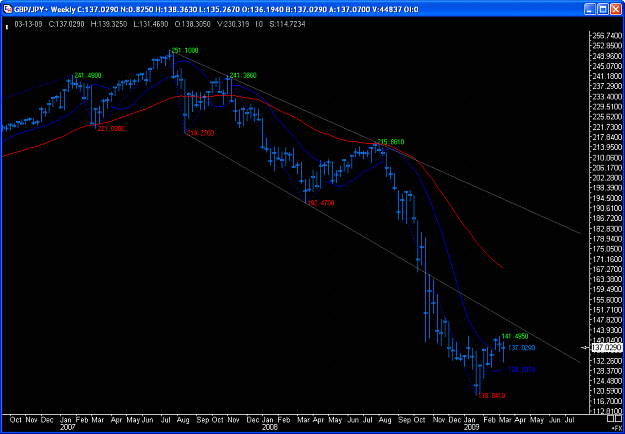Select the 118.8410 bottom price label
625x434 pixels.
pos(492,396)
